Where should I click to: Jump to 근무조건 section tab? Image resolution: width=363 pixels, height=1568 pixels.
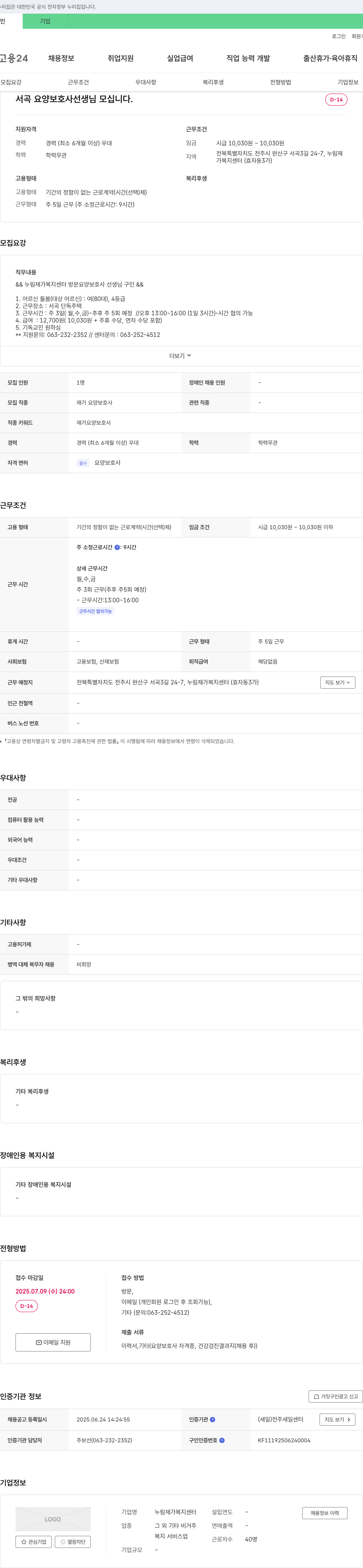(78, 82)
